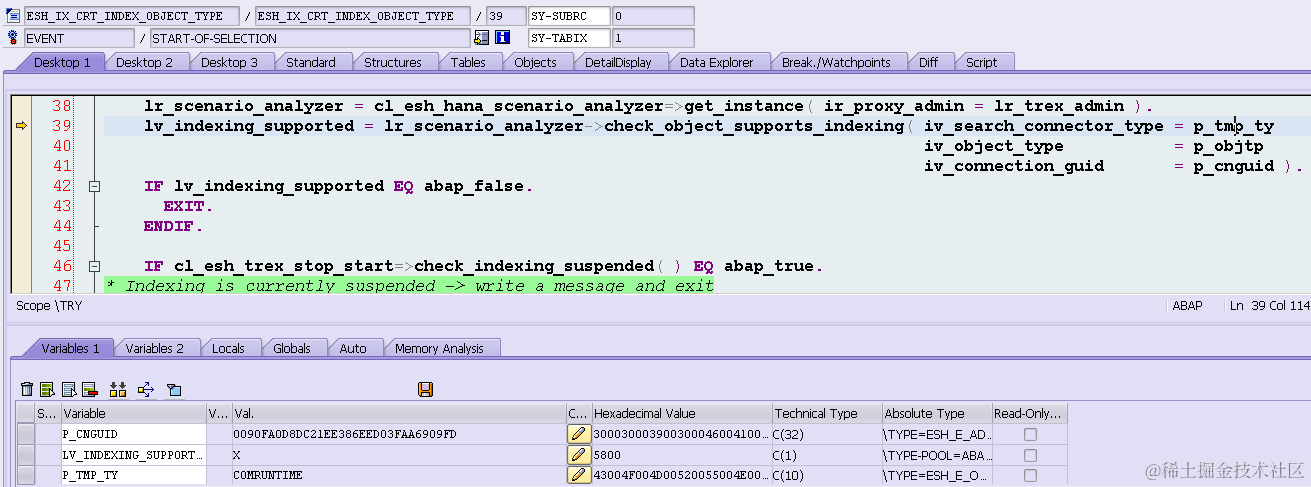
Task: Open the Break./Watchpoints tab
Action: pos(836,62)
